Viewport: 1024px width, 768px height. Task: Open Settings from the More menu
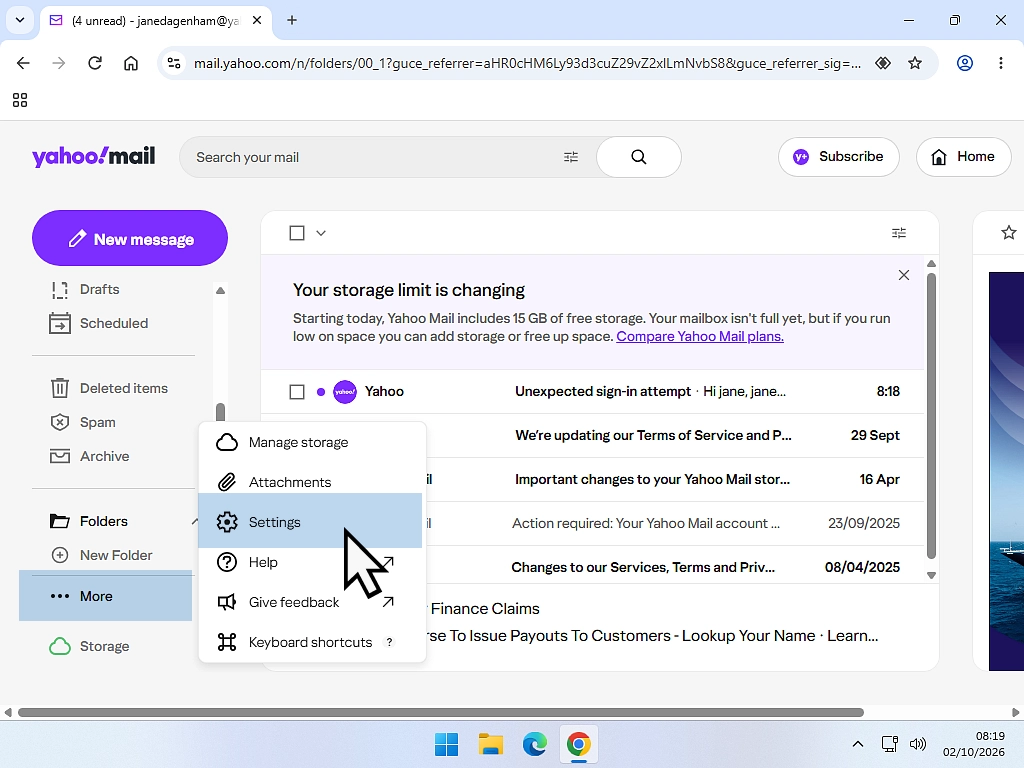point(311,521)
